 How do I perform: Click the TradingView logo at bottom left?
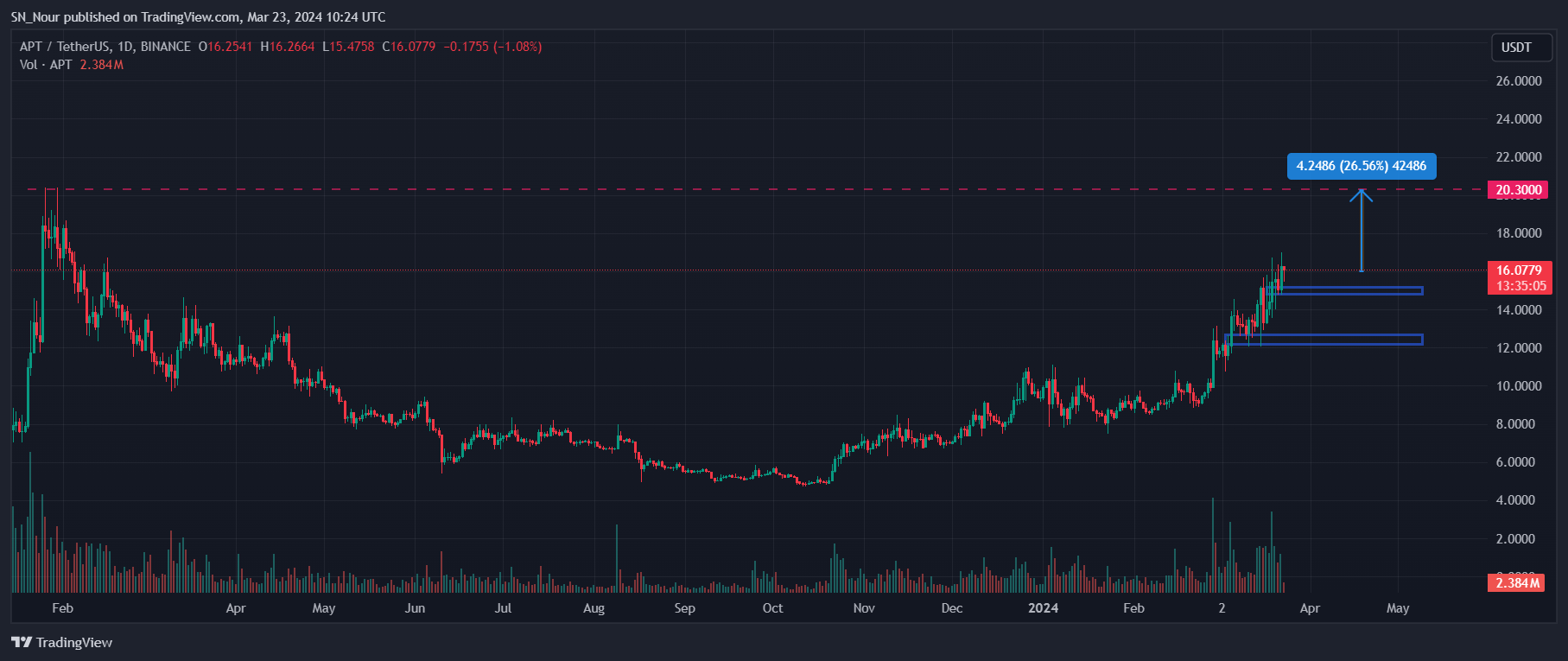62,642
